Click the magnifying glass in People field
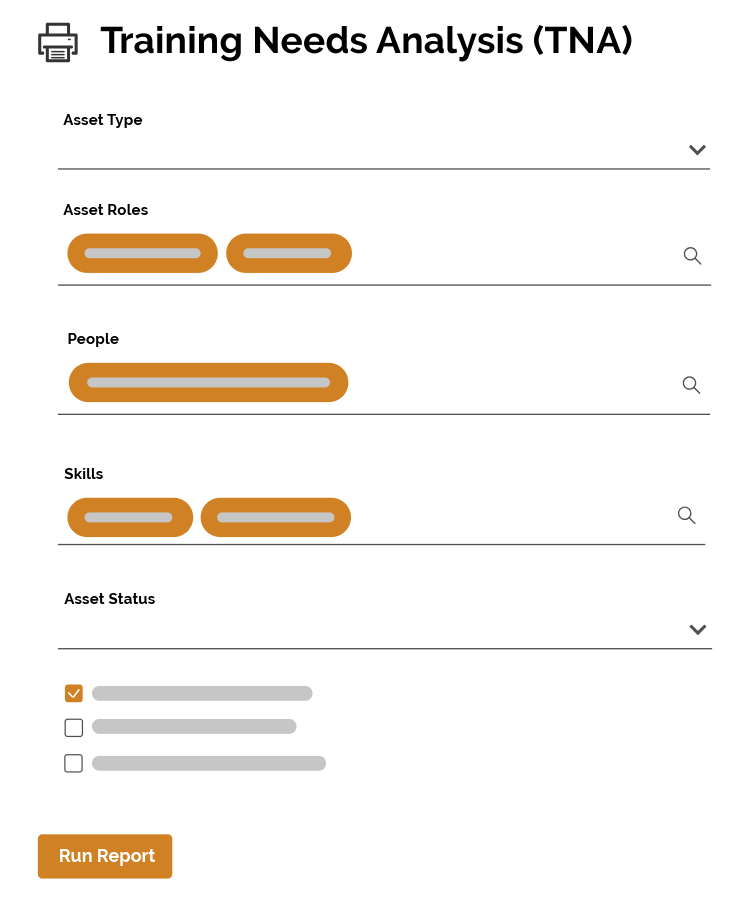 691,385
